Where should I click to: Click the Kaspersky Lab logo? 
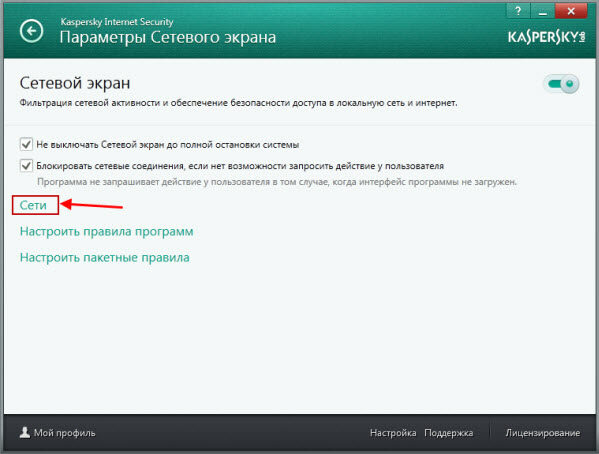pyautogui.click(x=546, y=37)
